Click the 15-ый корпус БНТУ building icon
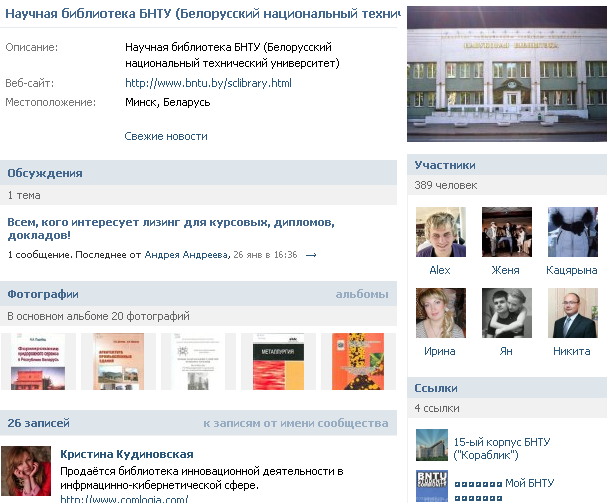Screen dimensions: 610x503 pyautogui.click(x=432, y=445)
